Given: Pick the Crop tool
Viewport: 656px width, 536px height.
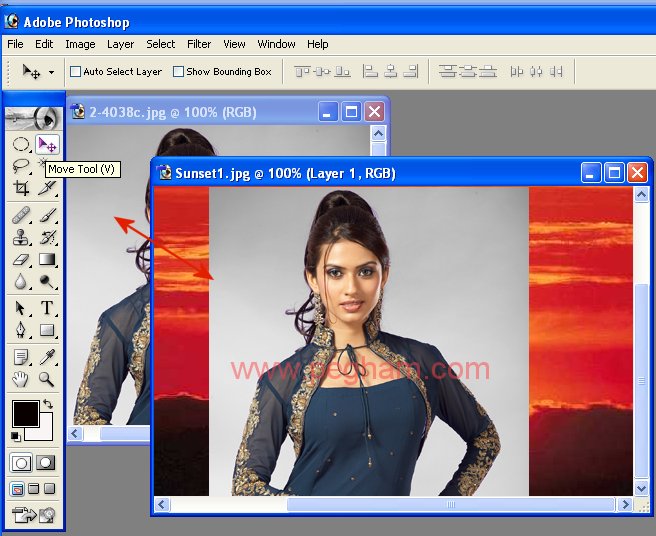Looking at the screenshot, I should (x=21, y=188).
